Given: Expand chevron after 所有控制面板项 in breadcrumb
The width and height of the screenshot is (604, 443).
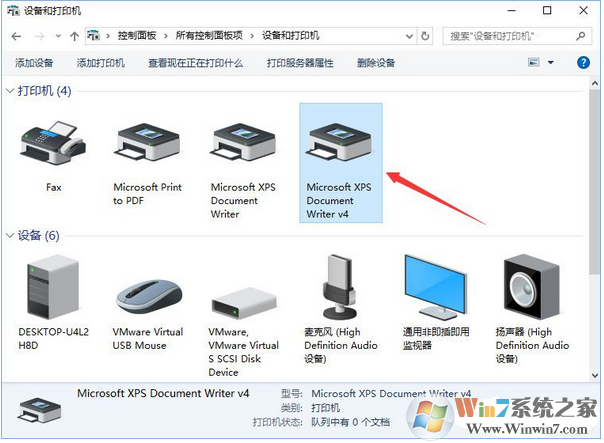Looking at the screenshot, I should tap(252, 36).
